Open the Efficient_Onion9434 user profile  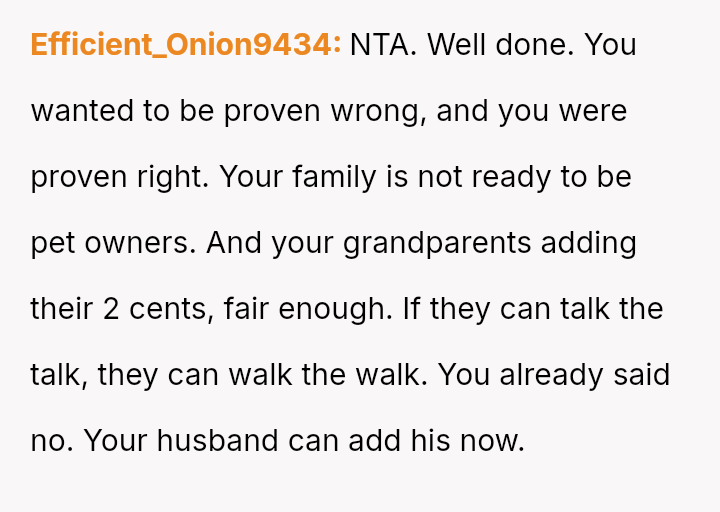point(185,45)
